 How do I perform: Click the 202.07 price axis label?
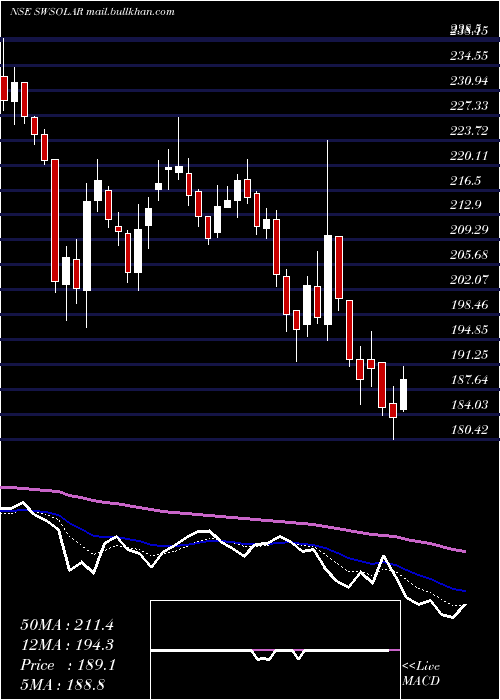click(x=469, y=280)
